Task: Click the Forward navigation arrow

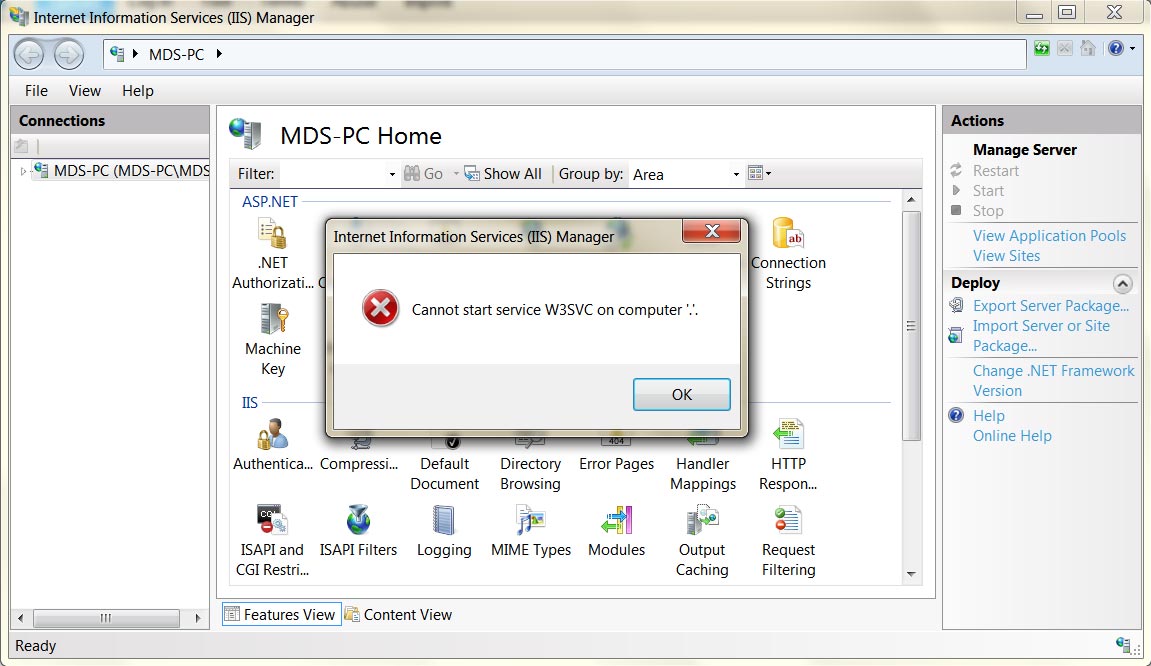Action: tap(69, 54)
